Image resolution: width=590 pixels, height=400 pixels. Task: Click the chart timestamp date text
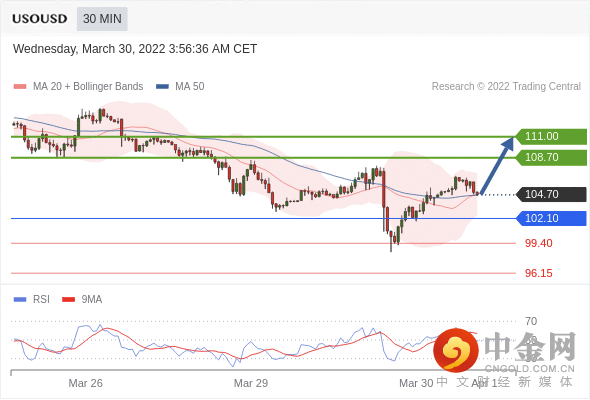click(x=135, y=49)
